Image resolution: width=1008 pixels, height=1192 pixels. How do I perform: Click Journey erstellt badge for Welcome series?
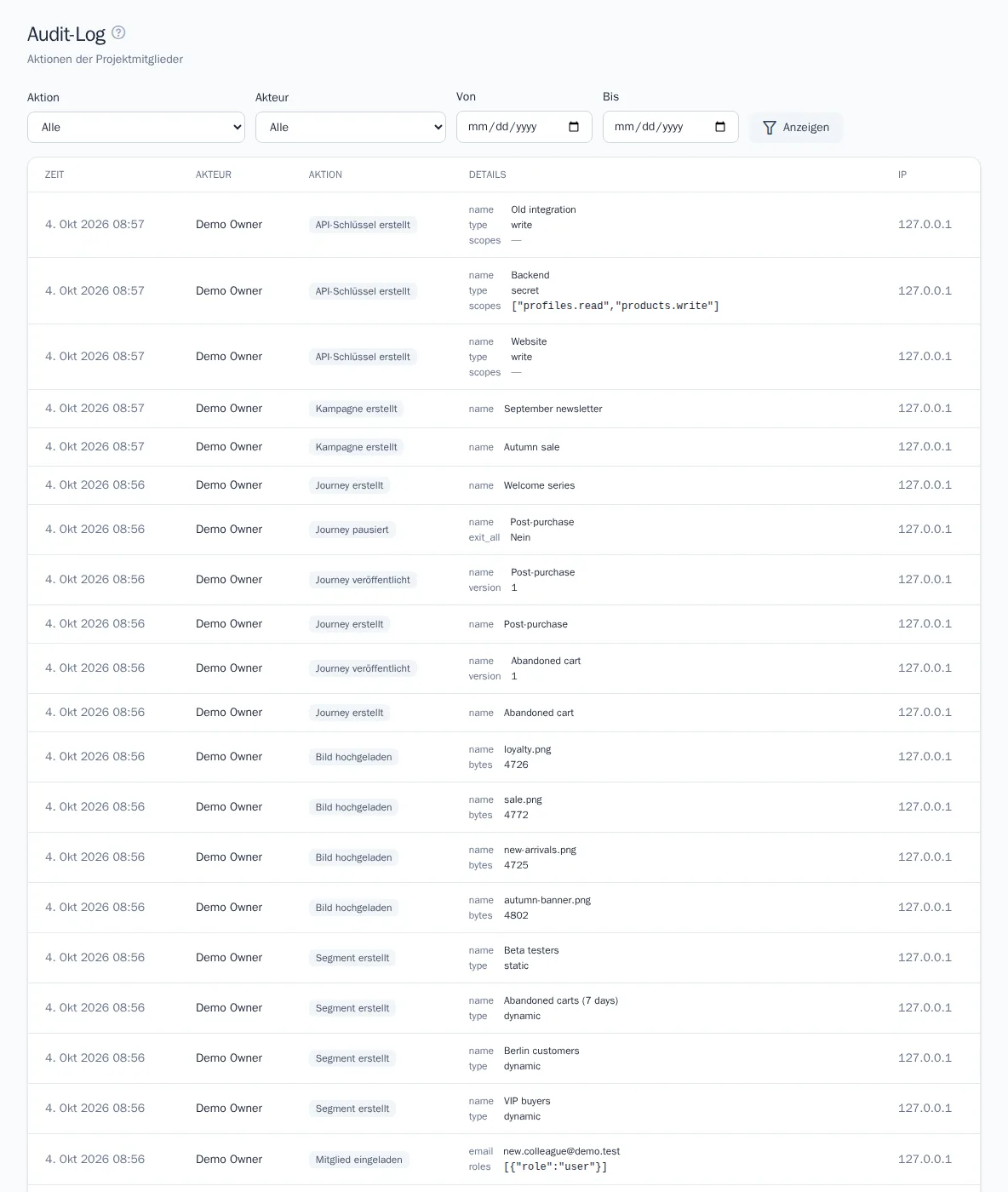(x=349, y=485)
